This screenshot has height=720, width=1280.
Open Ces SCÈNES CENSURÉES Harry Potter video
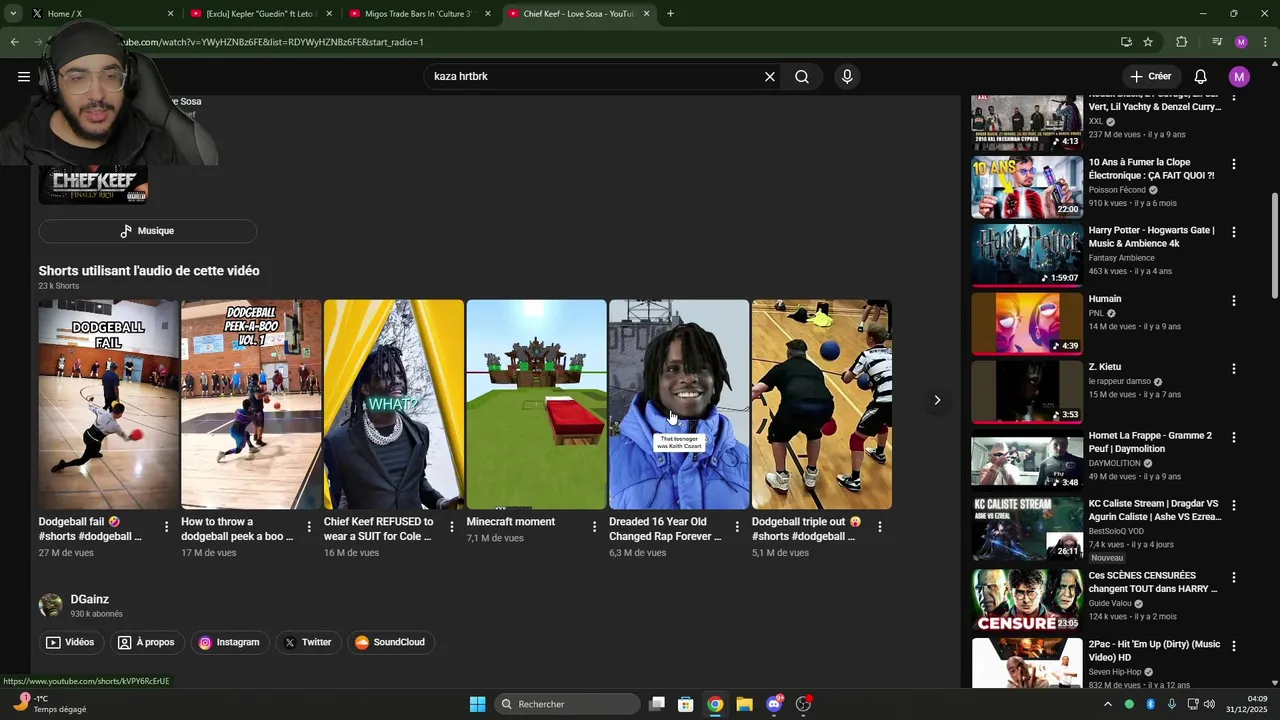click(x=1027, y=601)
